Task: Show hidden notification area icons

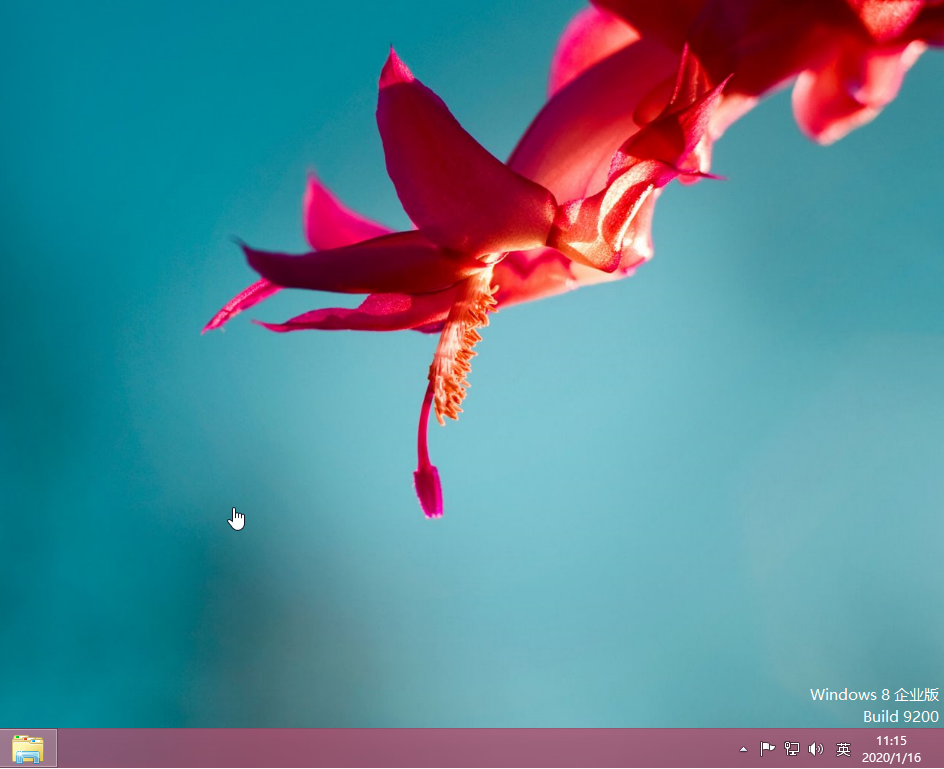Action: coord(743,749)
